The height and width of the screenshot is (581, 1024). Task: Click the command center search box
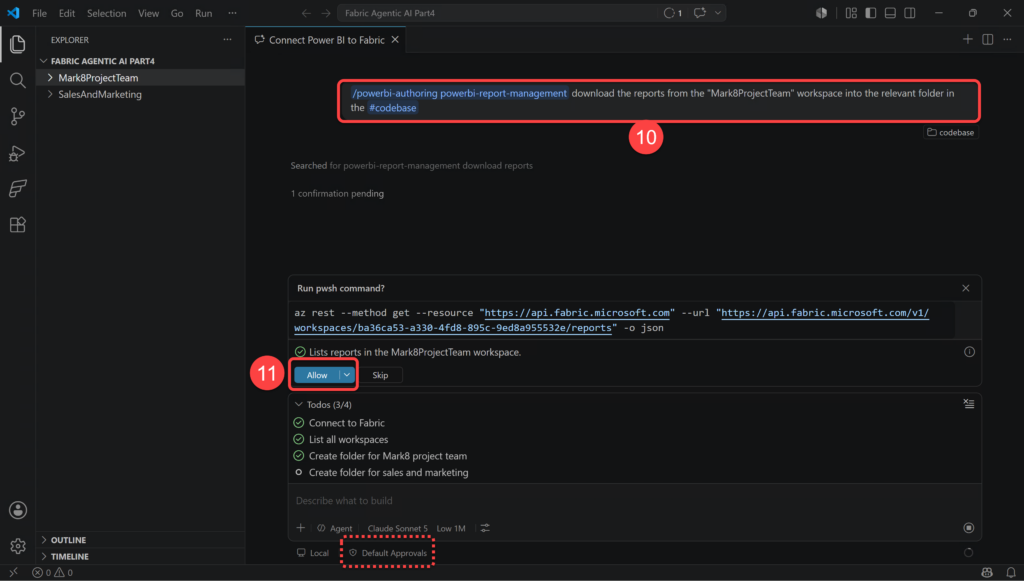[496, 13]
